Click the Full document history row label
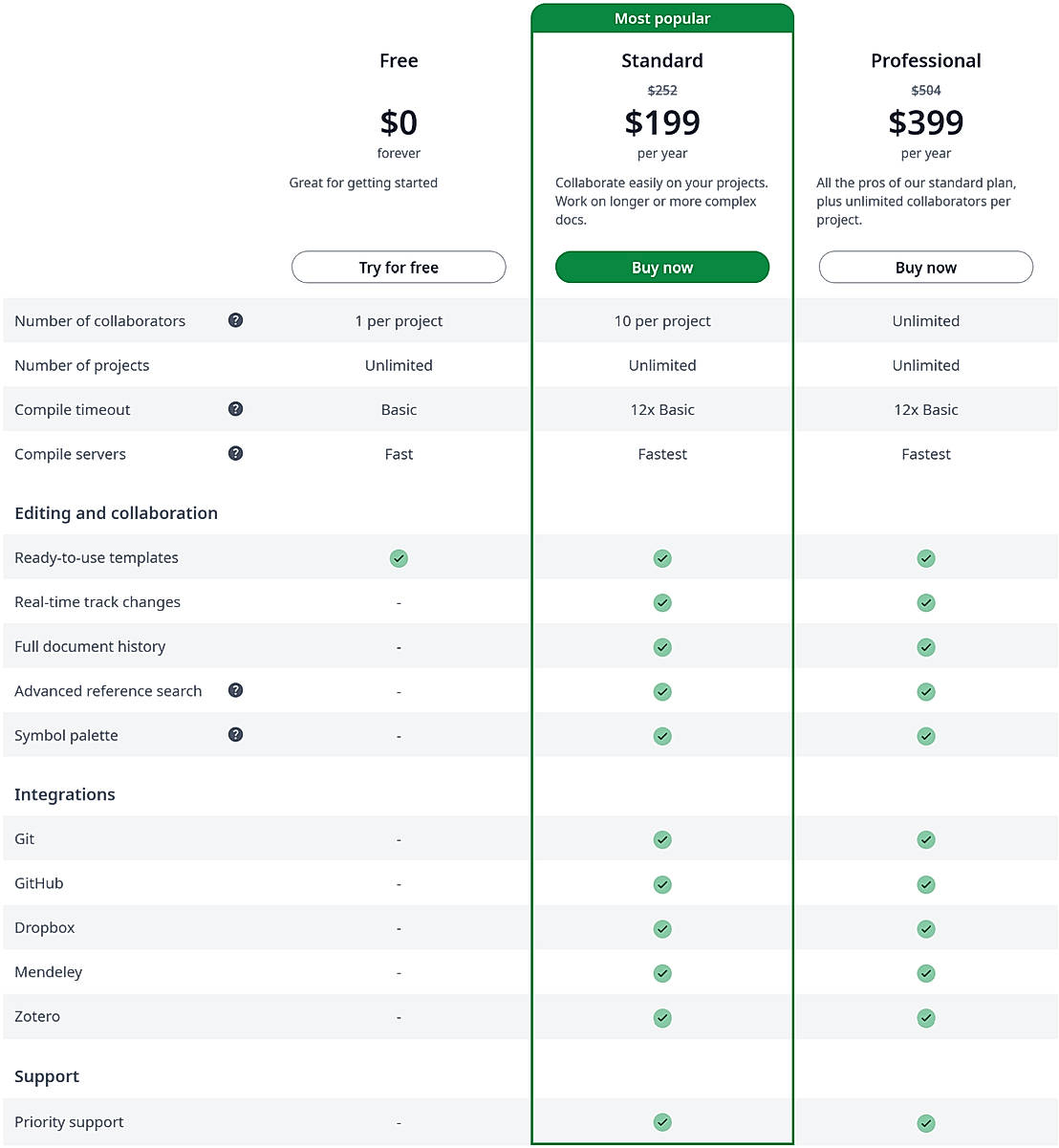 pyautogui.click(x=90, y=646)
